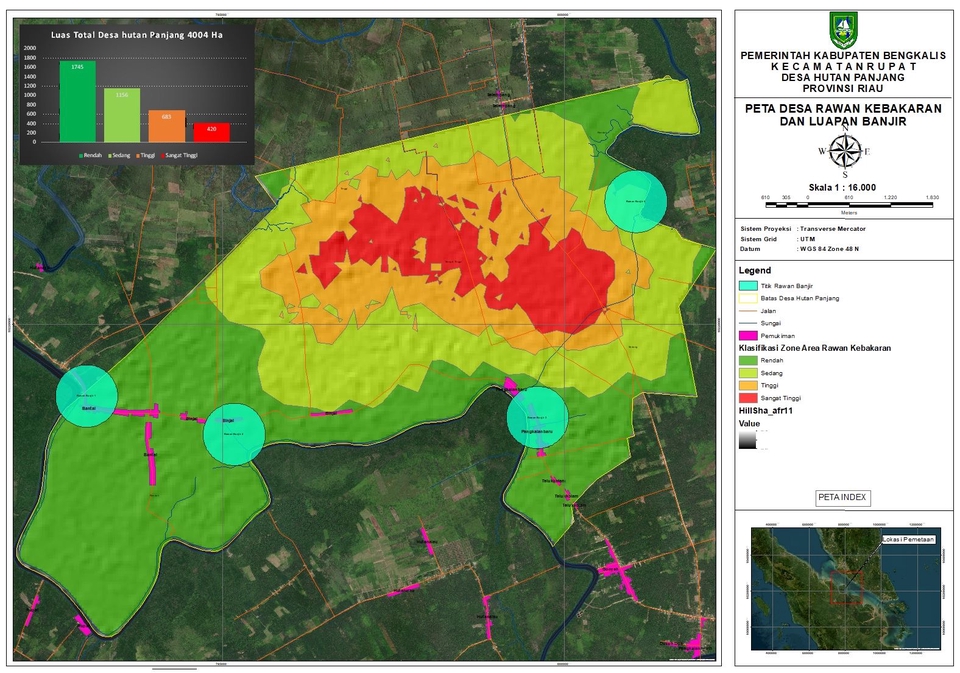Click the Sangat Tinggi red swatch in Legend panel
Viewport: 960px width, 673px height.
[748, 398]
